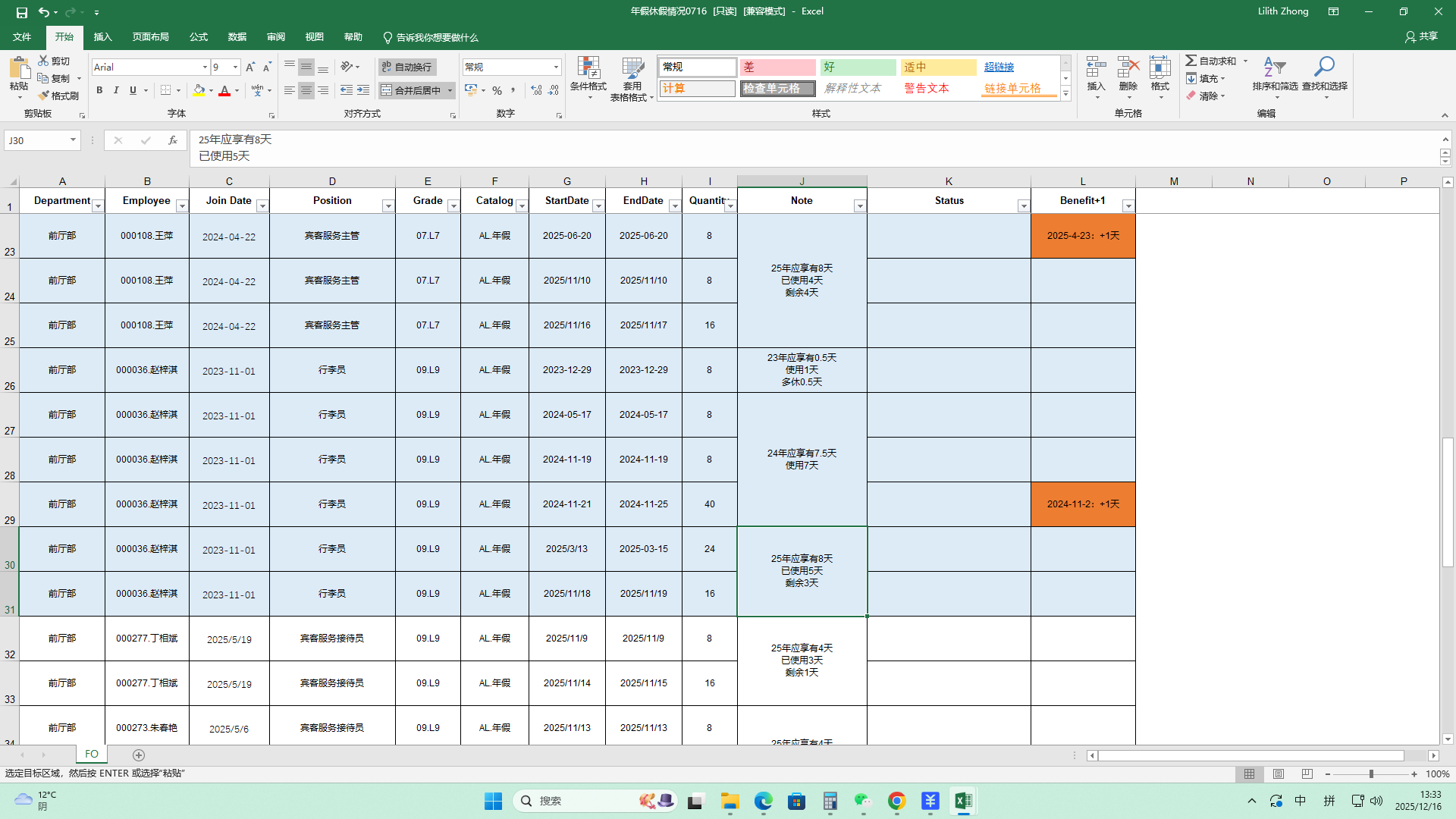Click the Insert Function fx icon
The image size is (1456, 819).
(x=173, y=140)
